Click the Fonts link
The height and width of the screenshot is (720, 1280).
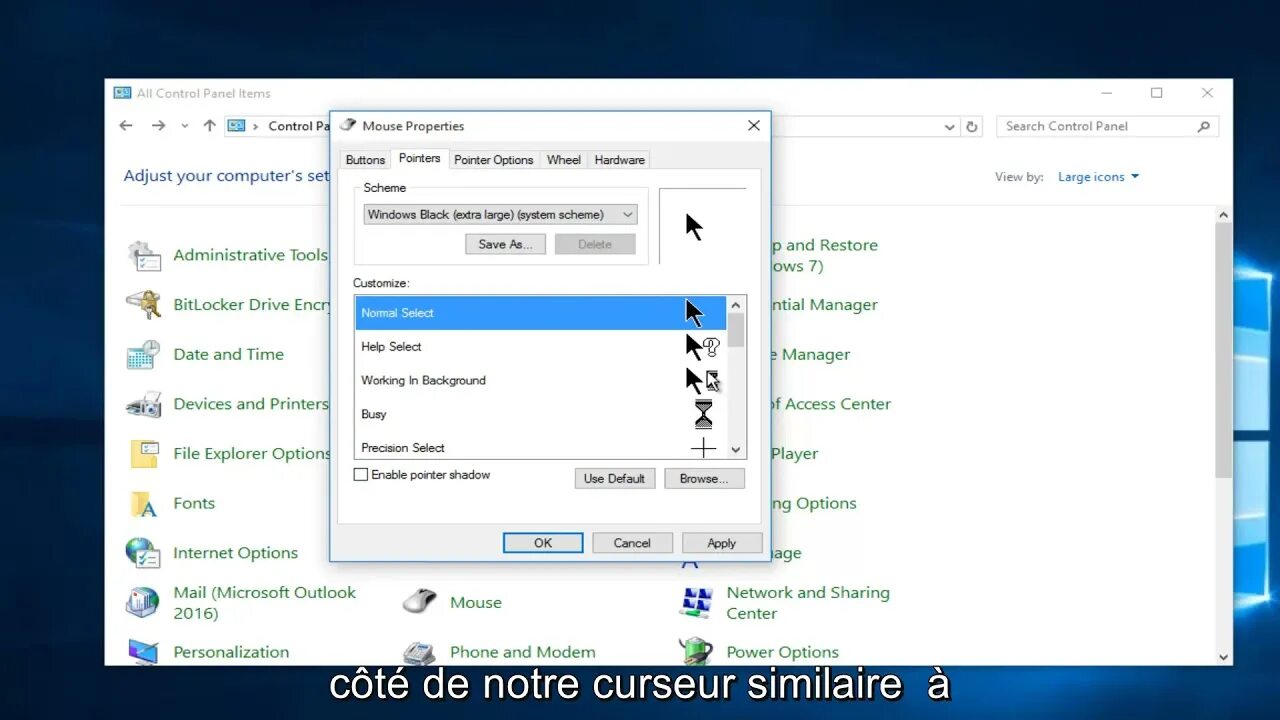coord(194,503)
